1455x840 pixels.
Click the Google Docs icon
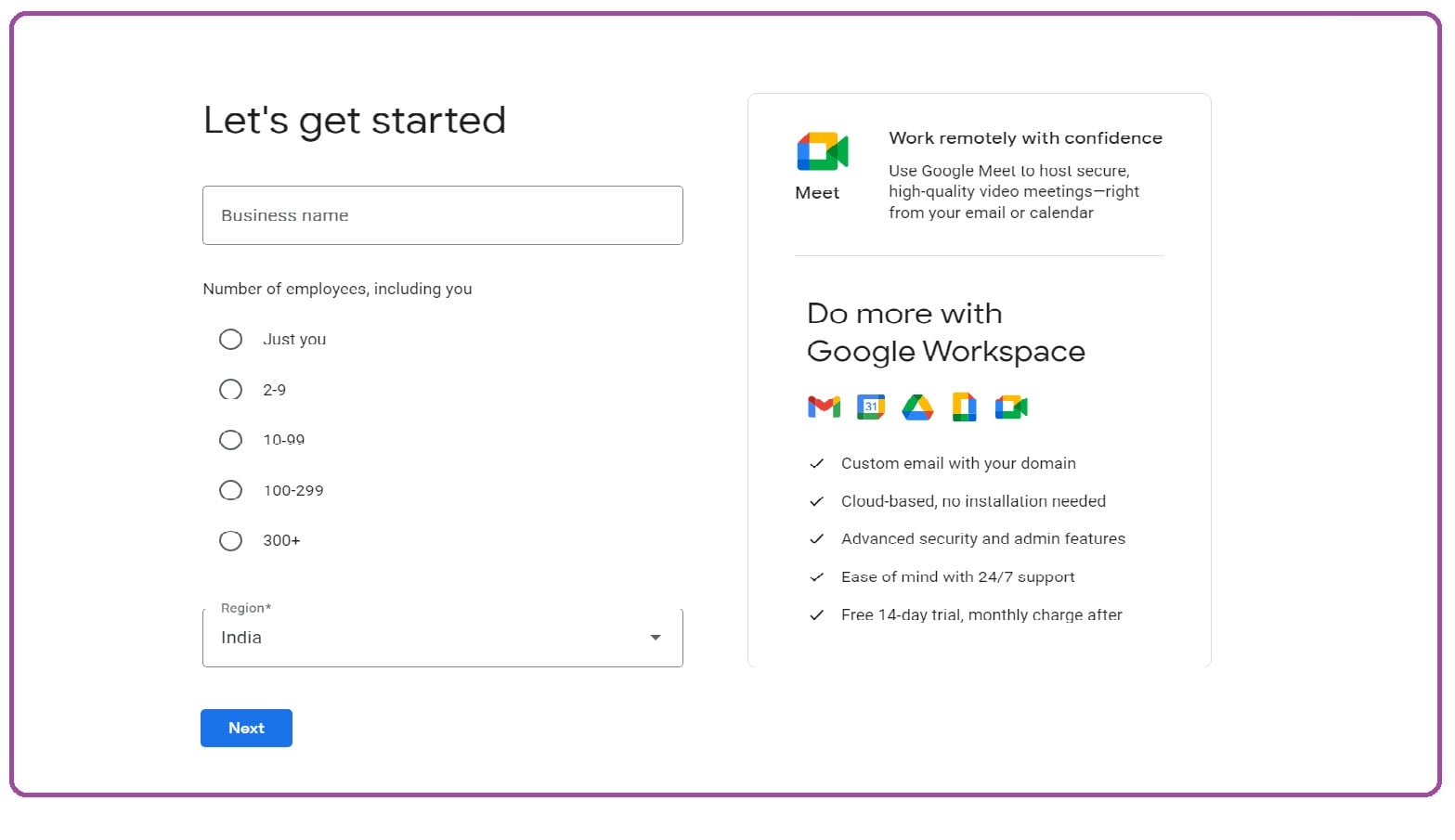coord(965,407)
